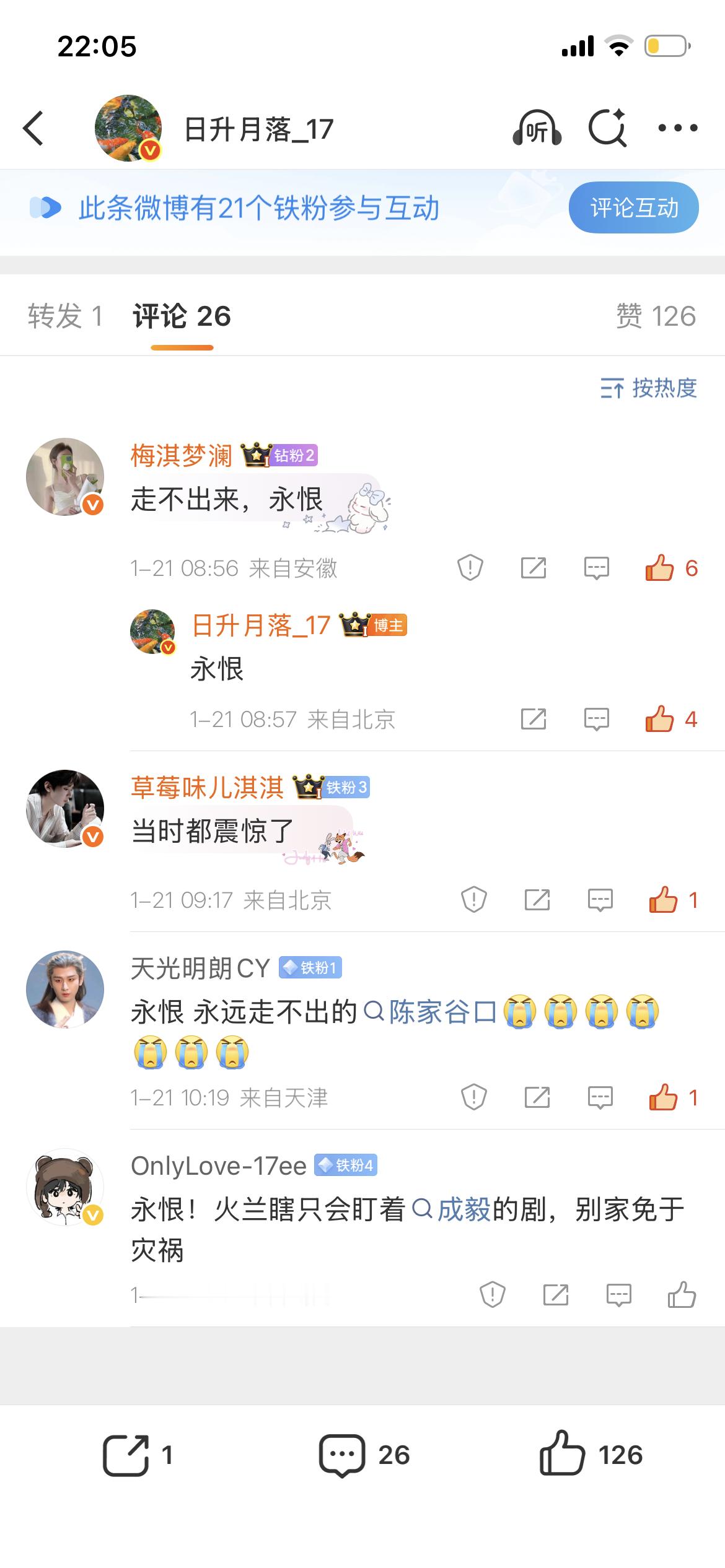Switch to the 赞 126 tab
Screen dimensions: 725x1568
point(656,316)
